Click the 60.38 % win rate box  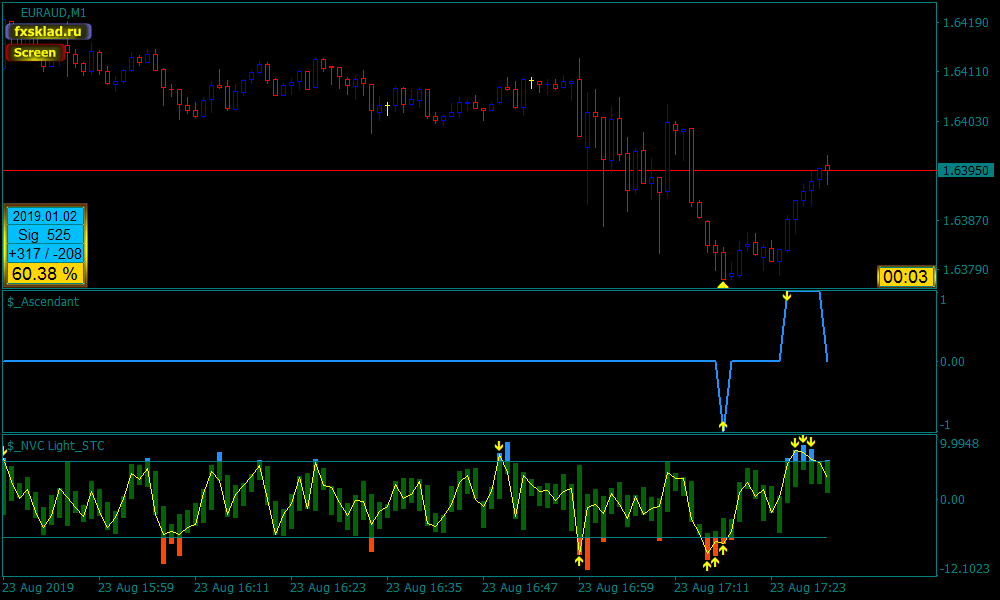pyautogui.click(x=46, y=273)
